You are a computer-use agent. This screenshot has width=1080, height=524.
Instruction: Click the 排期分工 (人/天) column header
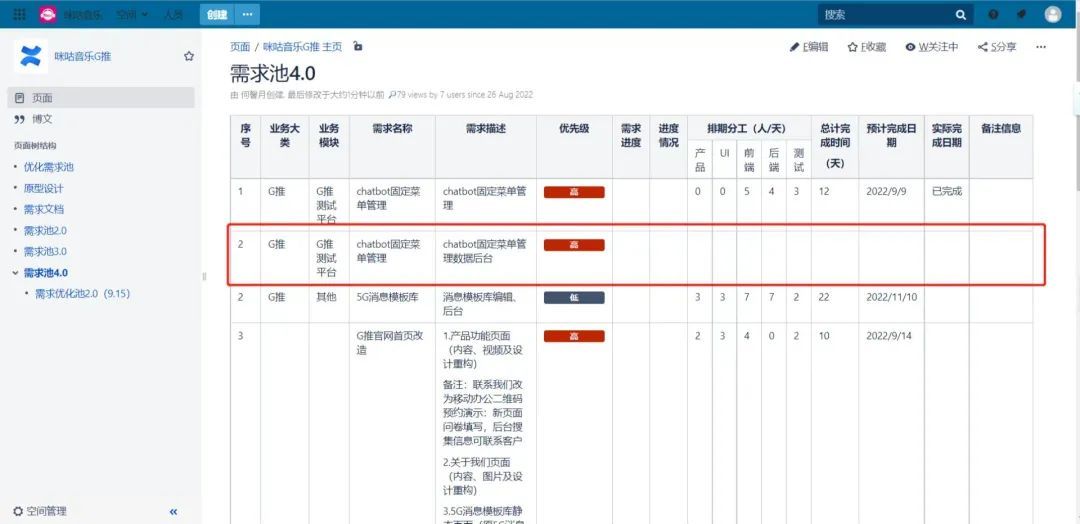click(x=749, y=128)
